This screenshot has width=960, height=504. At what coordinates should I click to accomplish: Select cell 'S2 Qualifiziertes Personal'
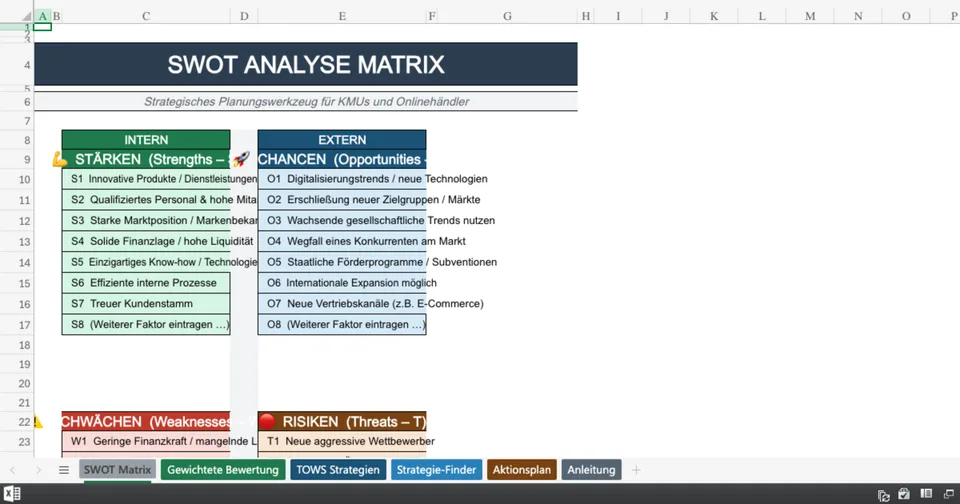pyautogui.click(x=146, y=200)
